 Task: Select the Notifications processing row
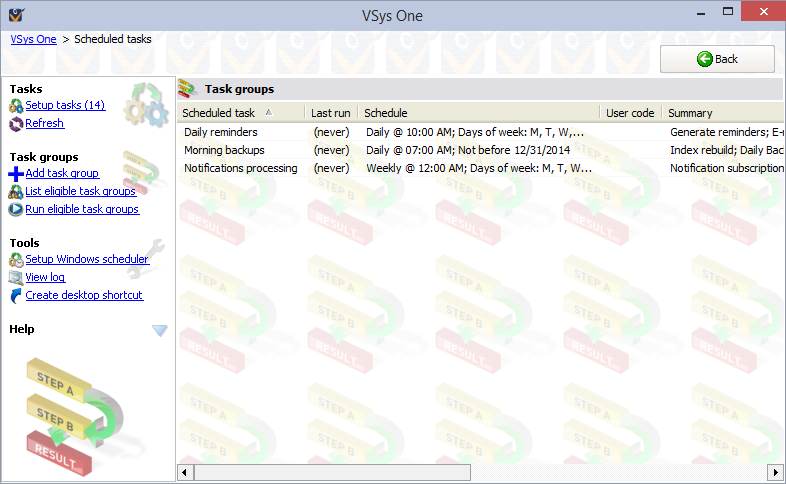pos(240,168)
